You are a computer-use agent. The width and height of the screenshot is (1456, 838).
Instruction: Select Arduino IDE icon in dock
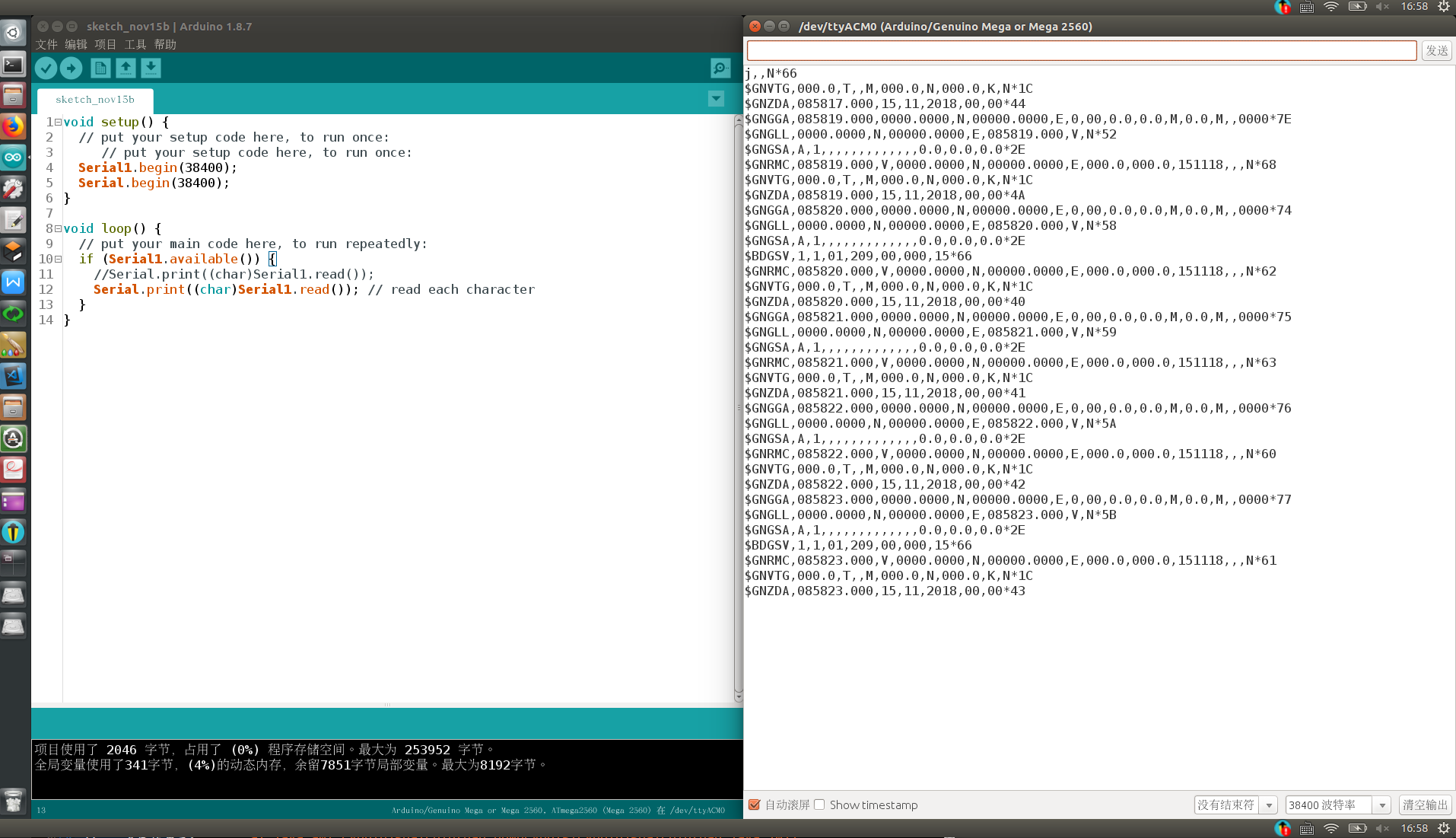(x=14, y=158)
